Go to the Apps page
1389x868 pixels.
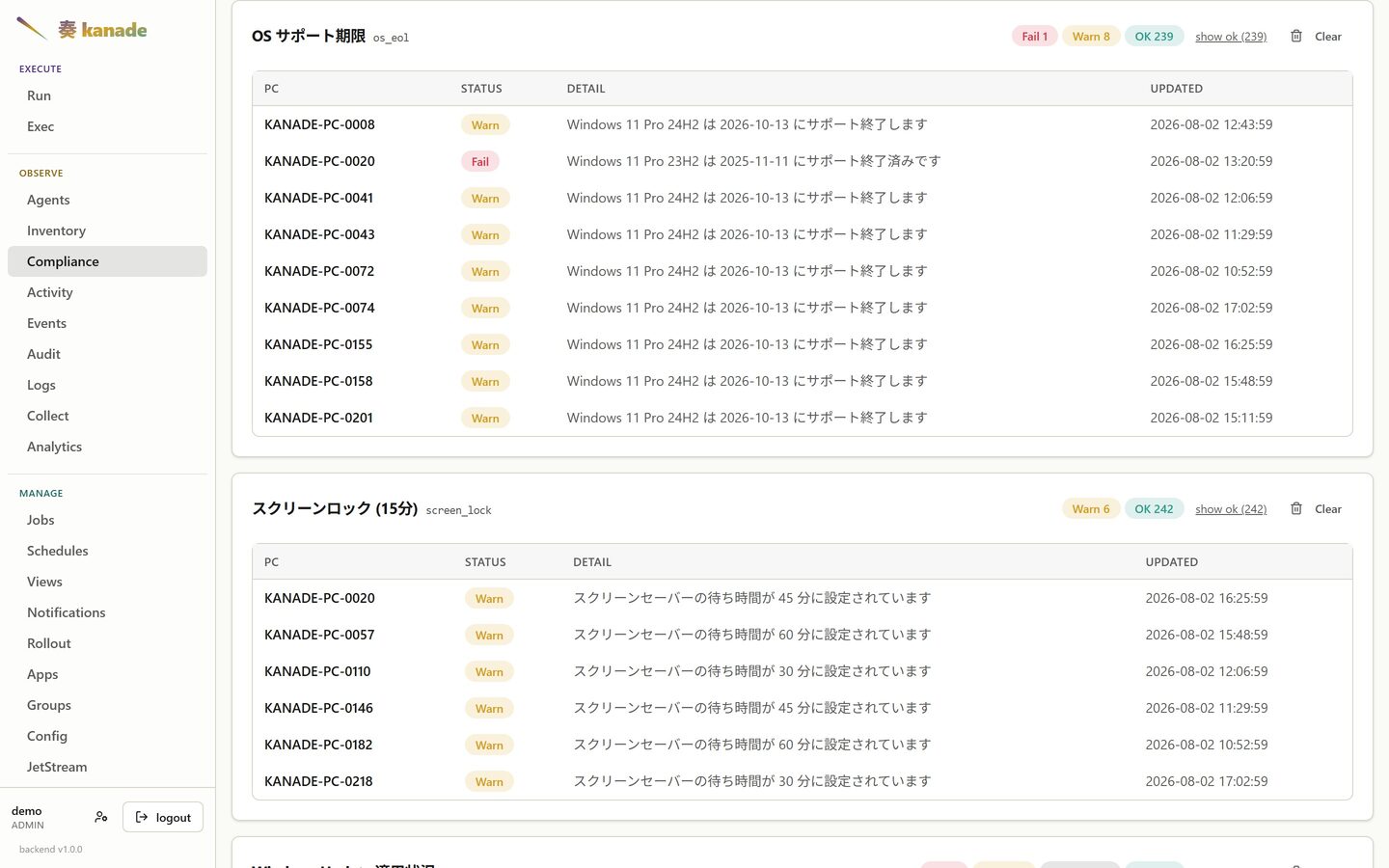tap(107, 674)
